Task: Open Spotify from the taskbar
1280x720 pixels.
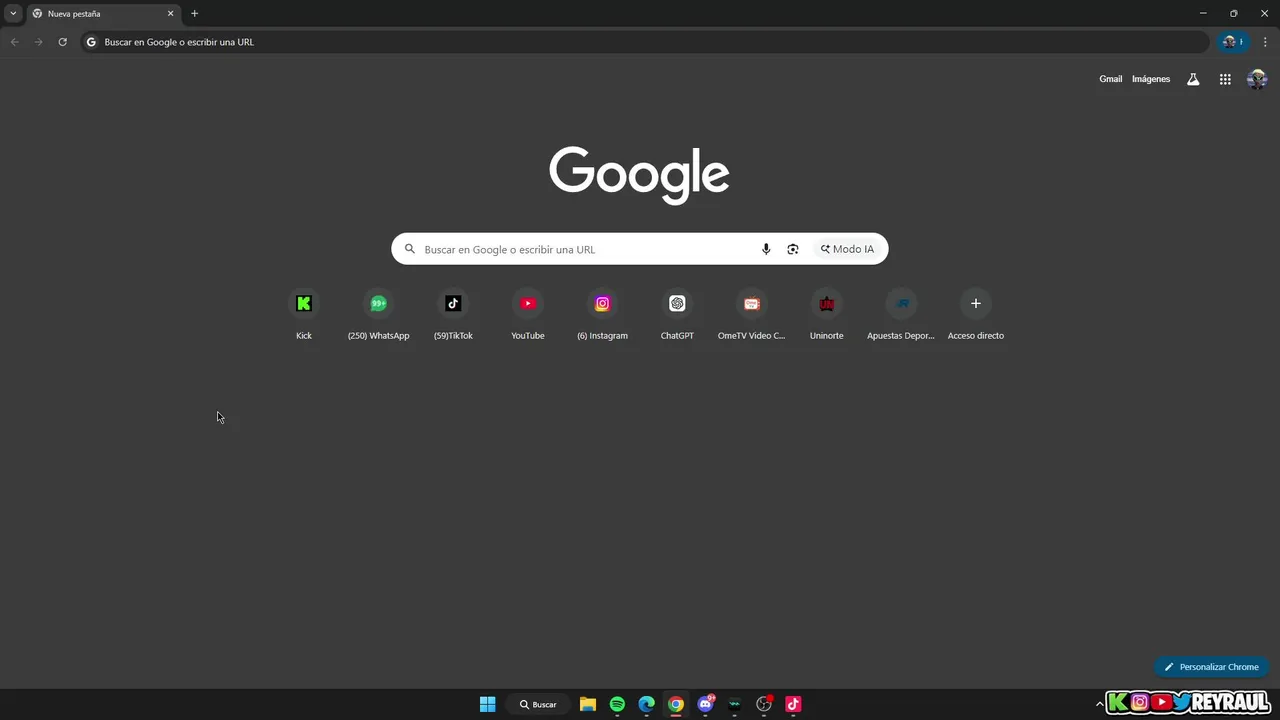Action: [617, 704]
